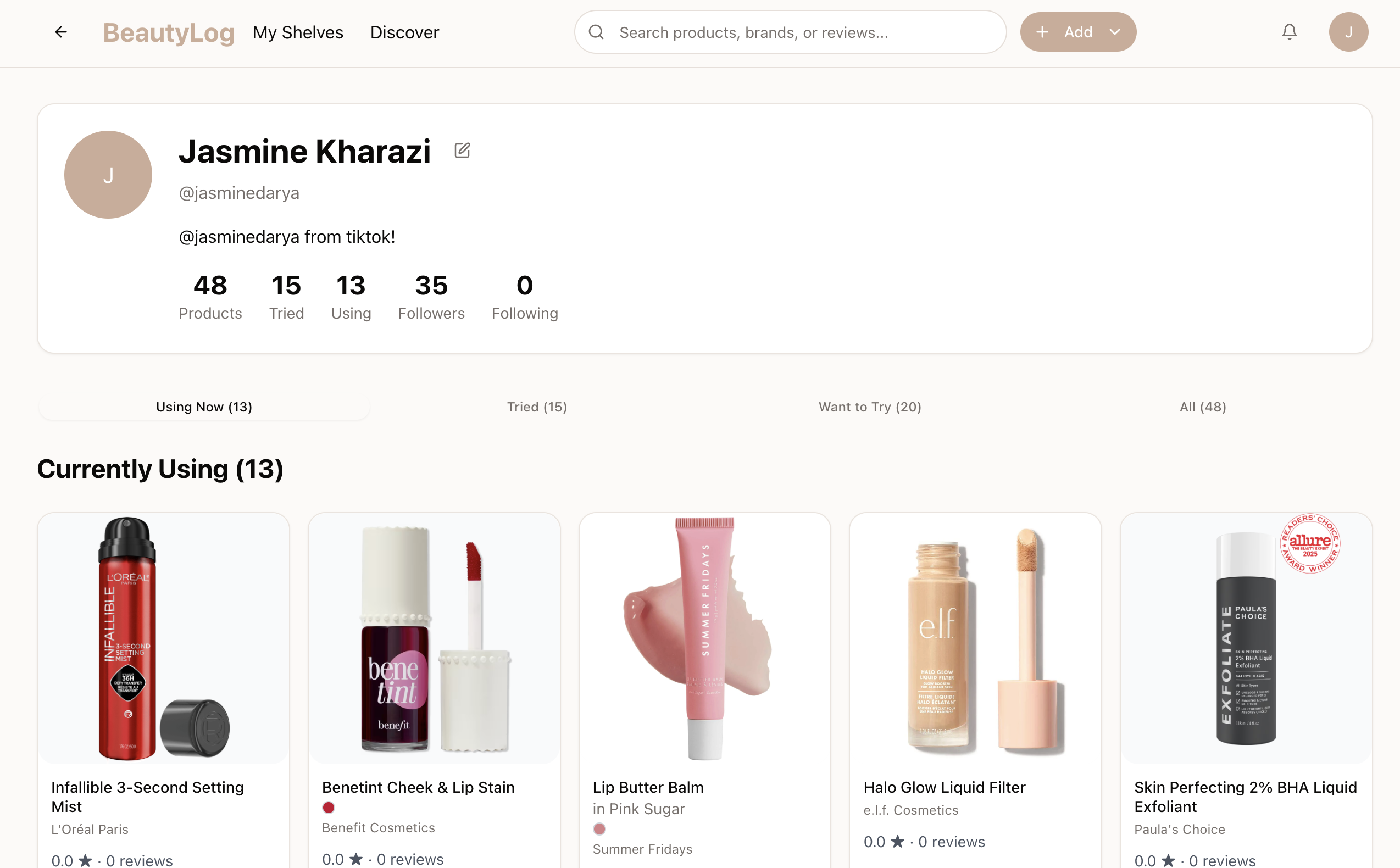The height and width of the screenshot is (868, 1400).
Task: Click the star rating icon under Halo Glow
Action: (897, 842)
